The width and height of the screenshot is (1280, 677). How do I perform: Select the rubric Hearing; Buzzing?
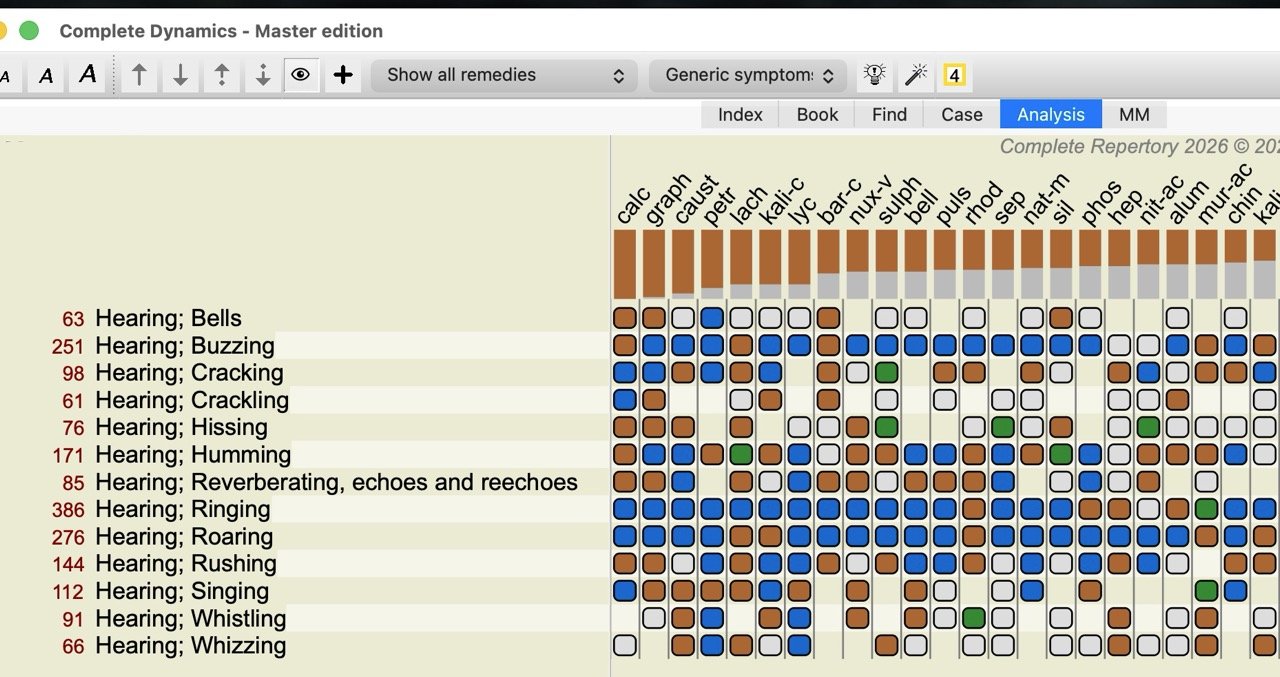click(x=183, y=345)
